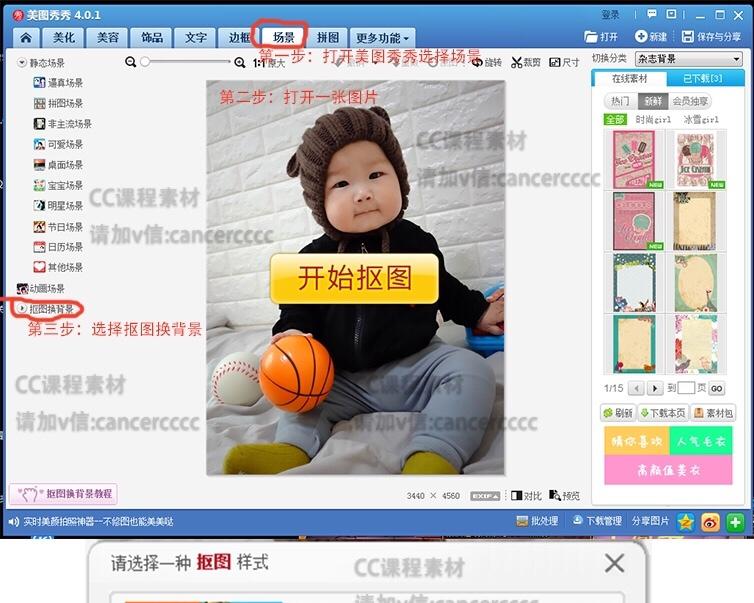This screenshot has height=603, width=754.
Task: Open 批处理 batch processing
Action: point(538,521)
